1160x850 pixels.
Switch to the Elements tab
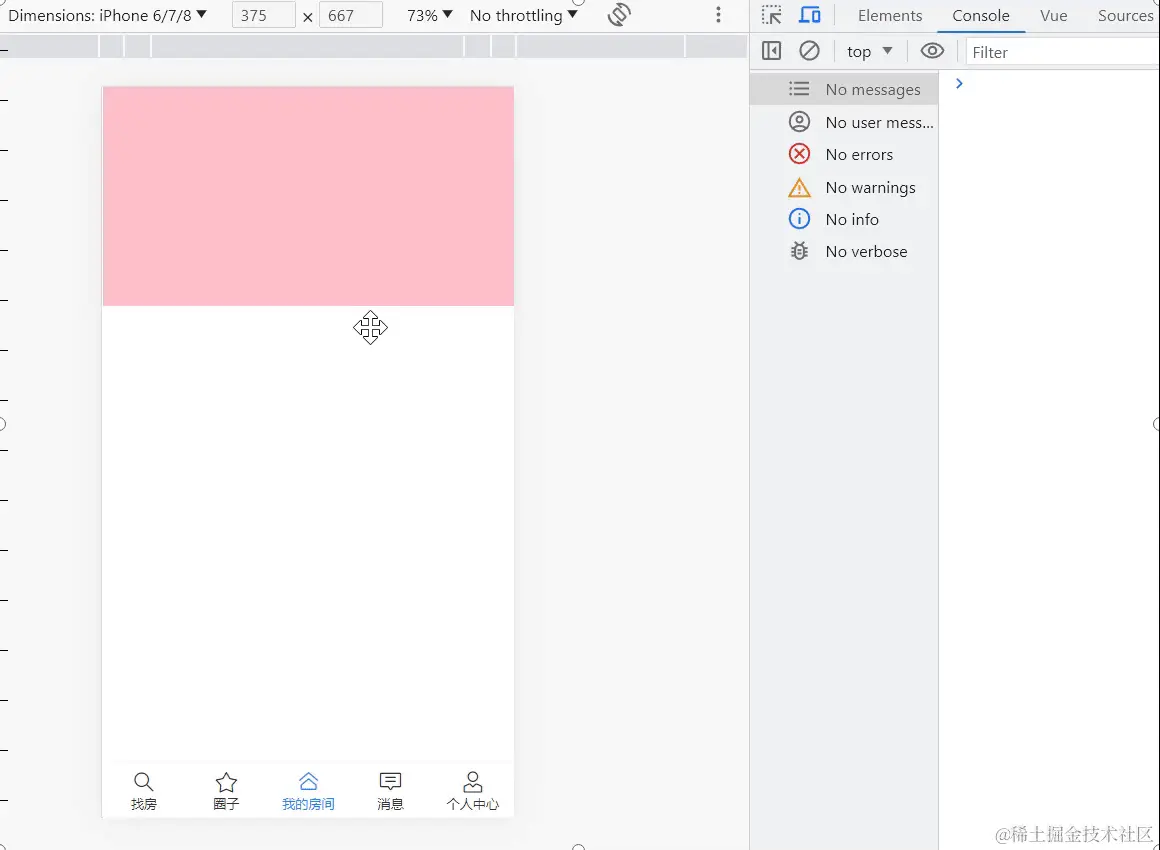tap(890, 16)
